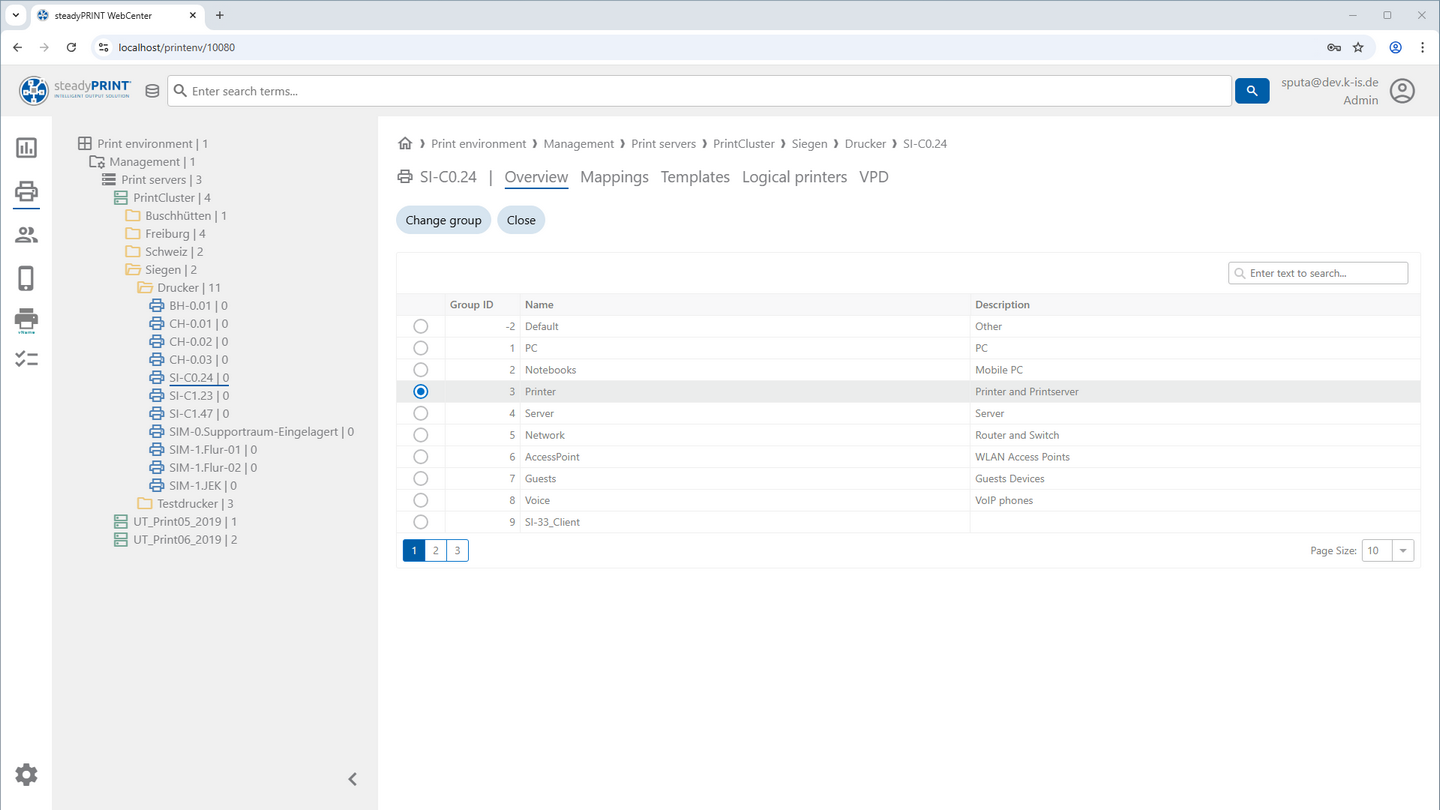
Task: Click the Close button
Action: 521,220
